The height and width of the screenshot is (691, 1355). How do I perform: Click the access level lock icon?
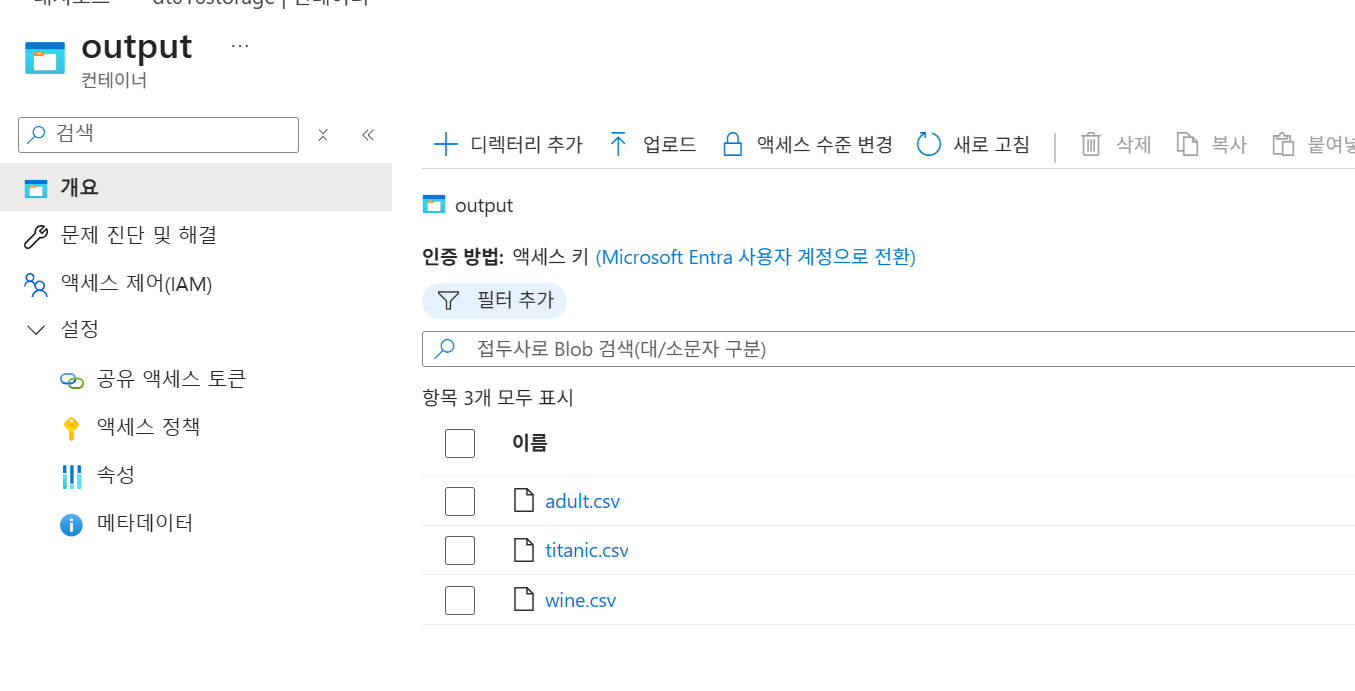click(x=733, y=145)
